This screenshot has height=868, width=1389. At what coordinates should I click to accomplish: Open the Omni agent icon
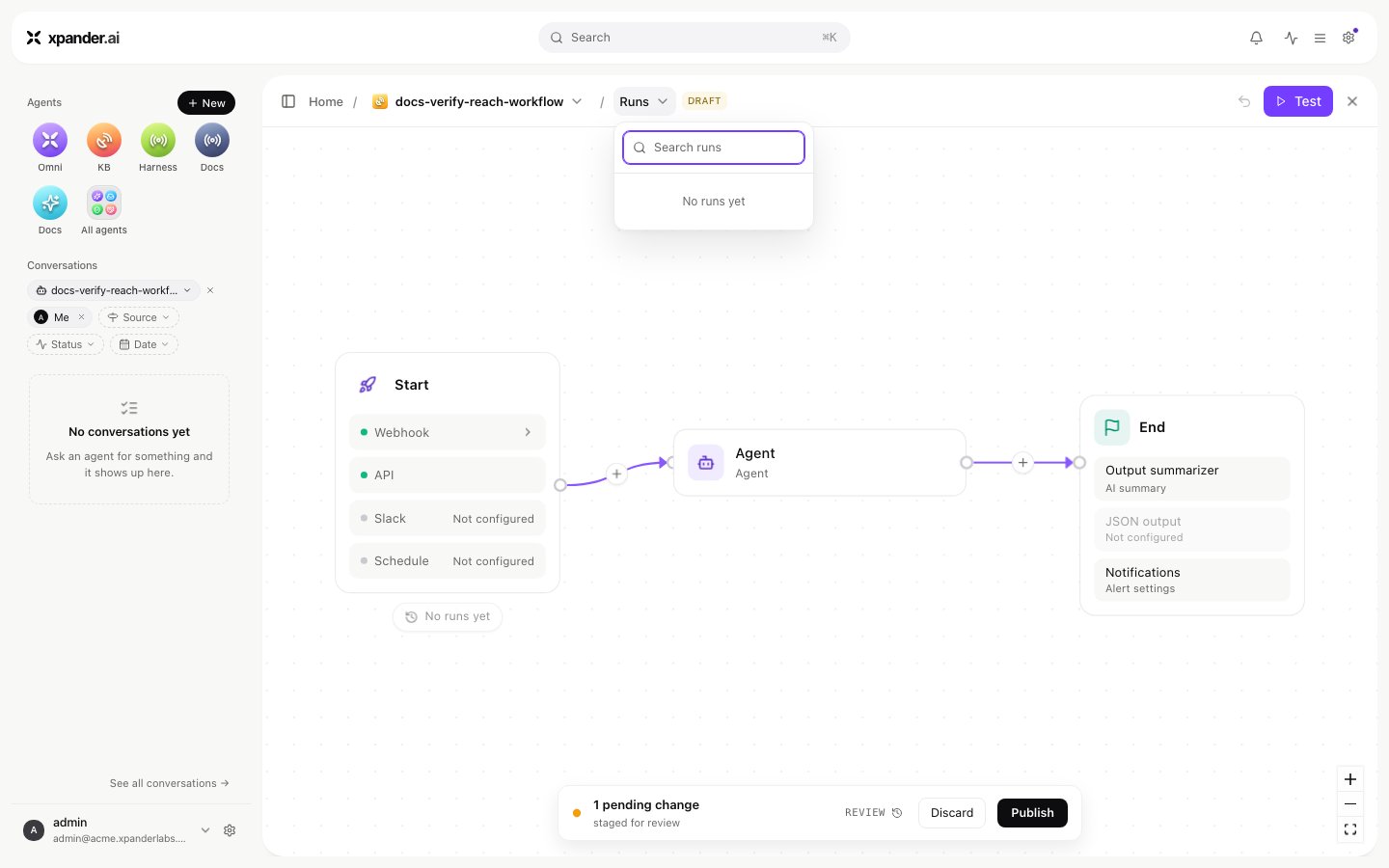click(x=50, y=141)
